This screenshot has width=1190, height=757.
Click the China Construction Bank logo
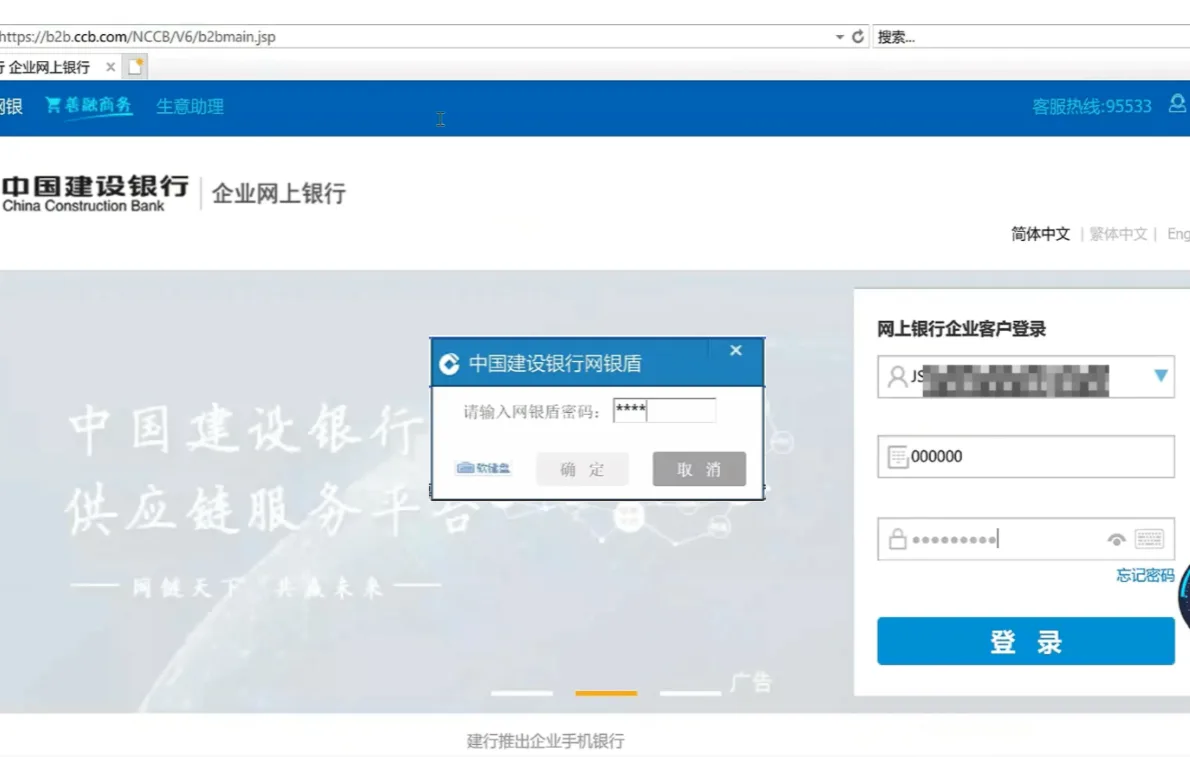[96, 193]
